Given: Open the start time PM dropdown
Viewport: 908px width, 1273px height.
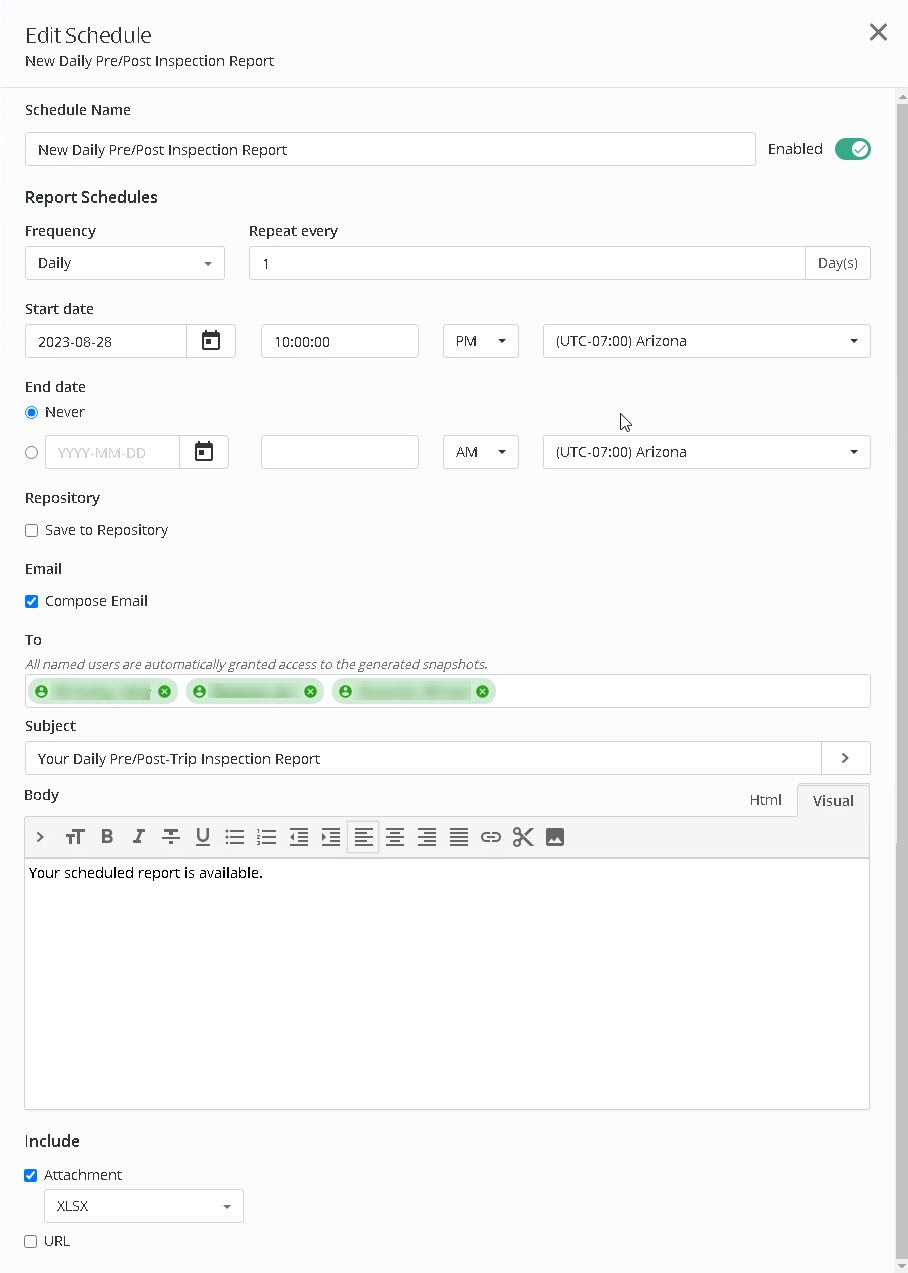Looking at the screenshot, I should tap(480, 341).
